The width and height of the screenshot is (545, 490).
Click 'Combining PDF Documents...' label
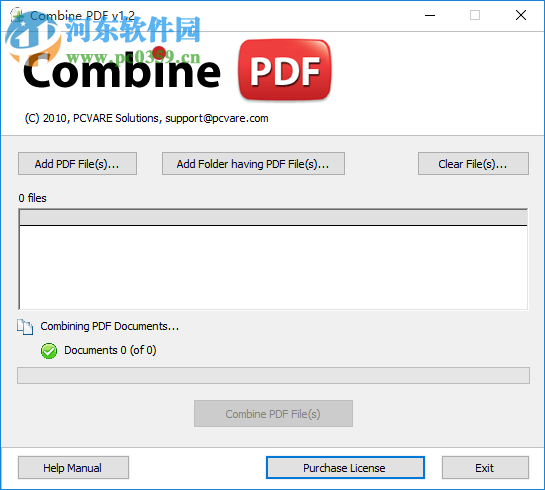(109, 326)
